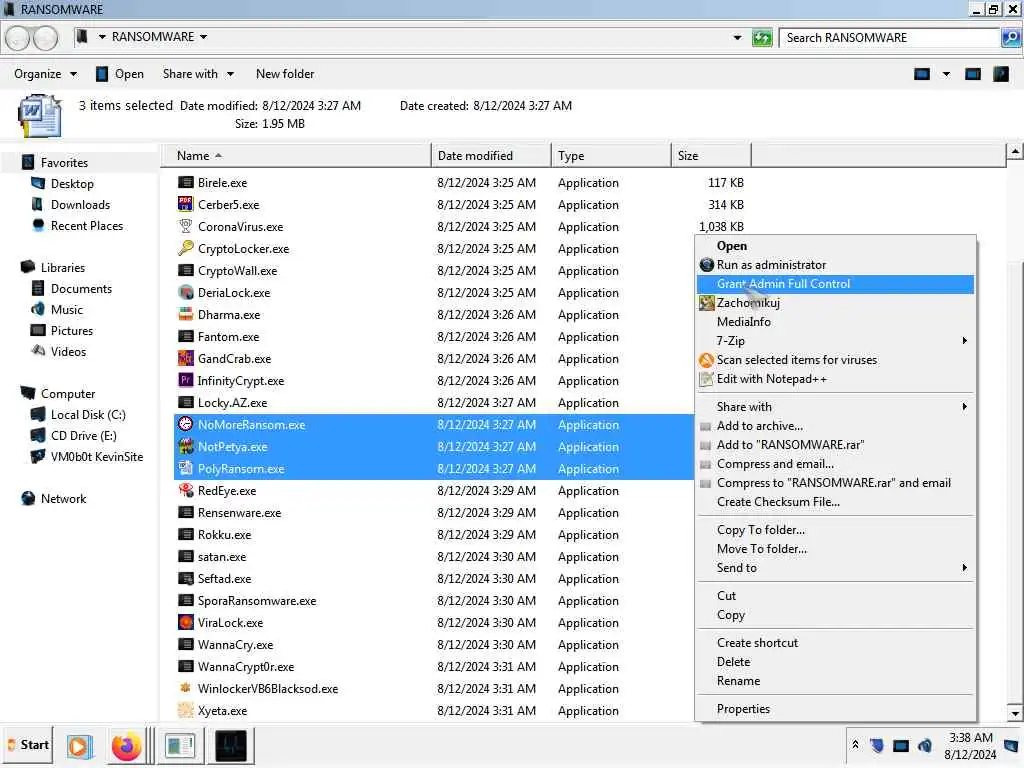Viewport: 1024px width, 768px height.
Task: Click the arrow after RANSOMWARE in breadcrumb
Action: click(x=204, y=37)
